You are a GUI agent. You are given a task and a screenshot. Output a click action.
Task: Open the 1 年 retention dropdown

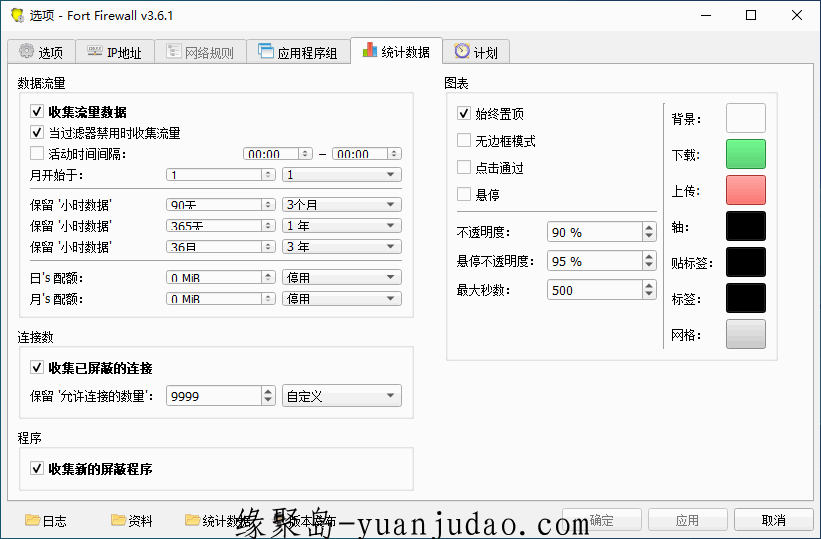(x=342, y=225)
